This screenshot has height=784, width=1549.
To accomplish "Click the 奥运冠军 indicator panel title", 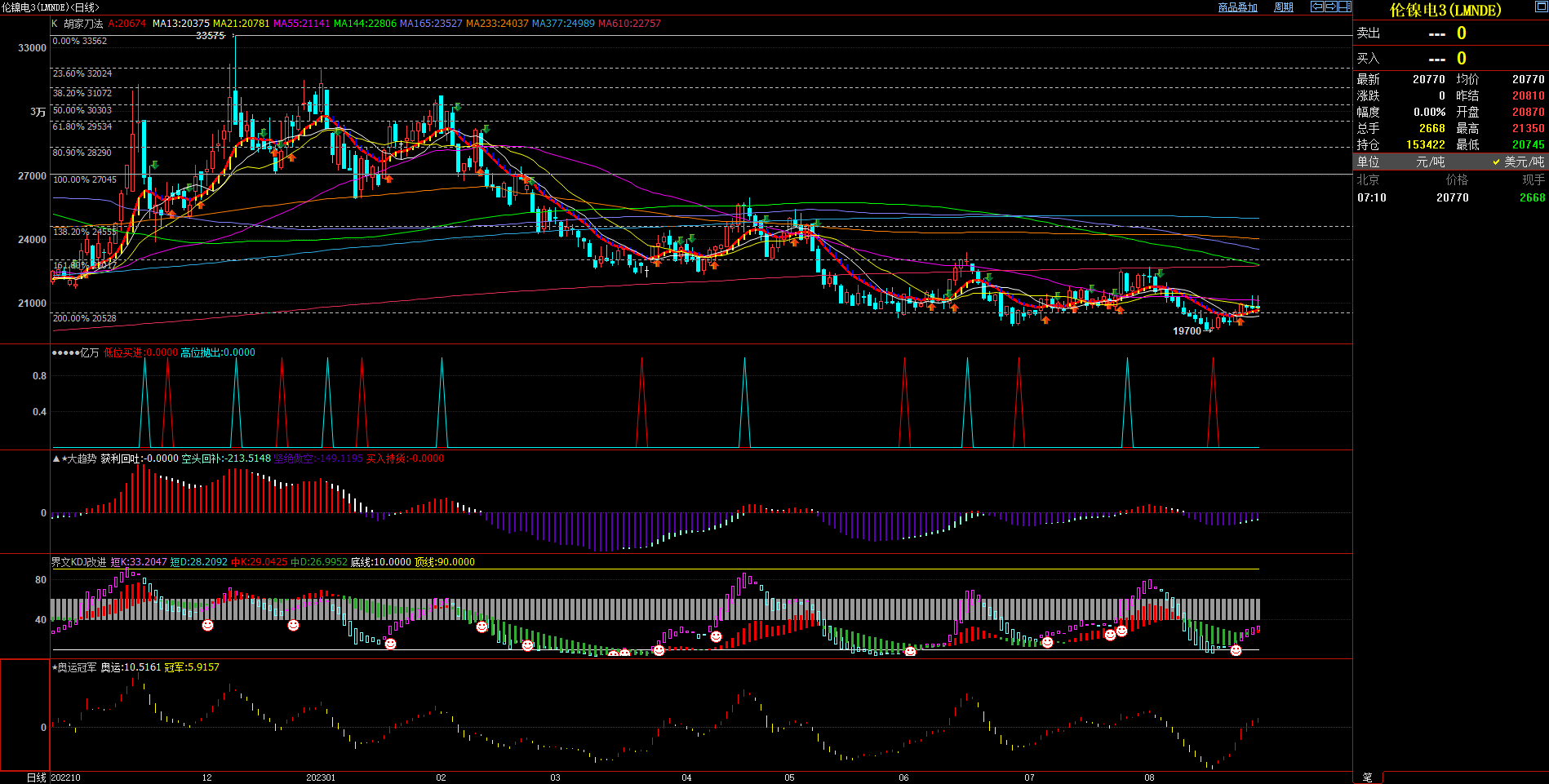I will [76, 667].
